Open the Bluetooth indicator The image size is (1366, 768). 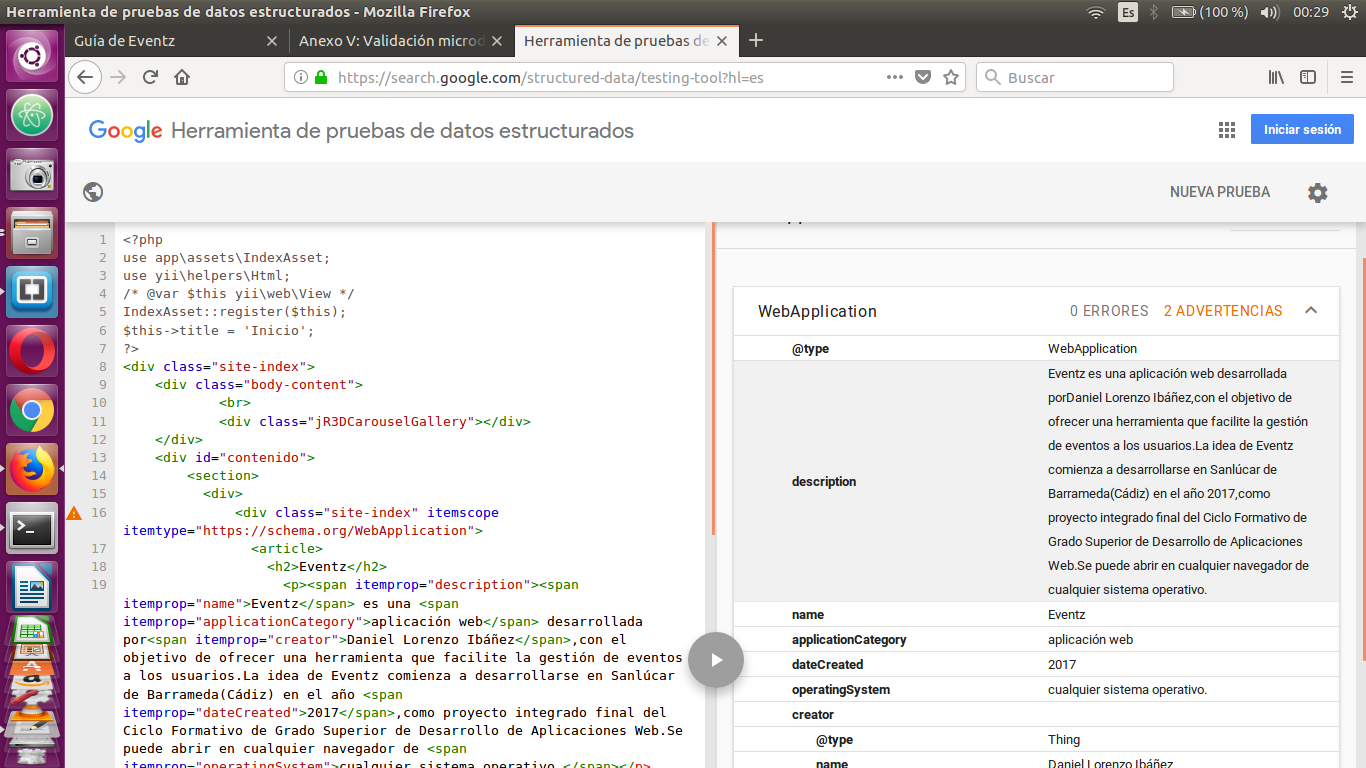pos(1153,12)
